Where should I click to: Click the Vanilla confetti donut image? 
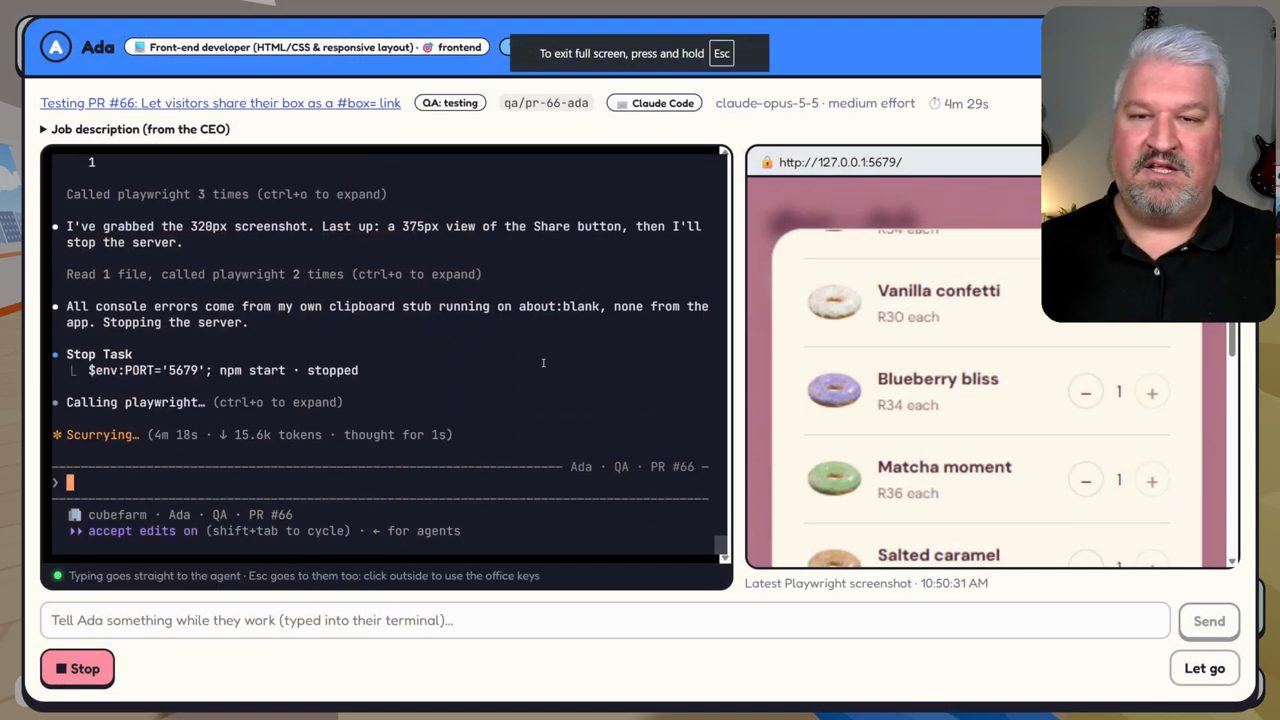834,302
